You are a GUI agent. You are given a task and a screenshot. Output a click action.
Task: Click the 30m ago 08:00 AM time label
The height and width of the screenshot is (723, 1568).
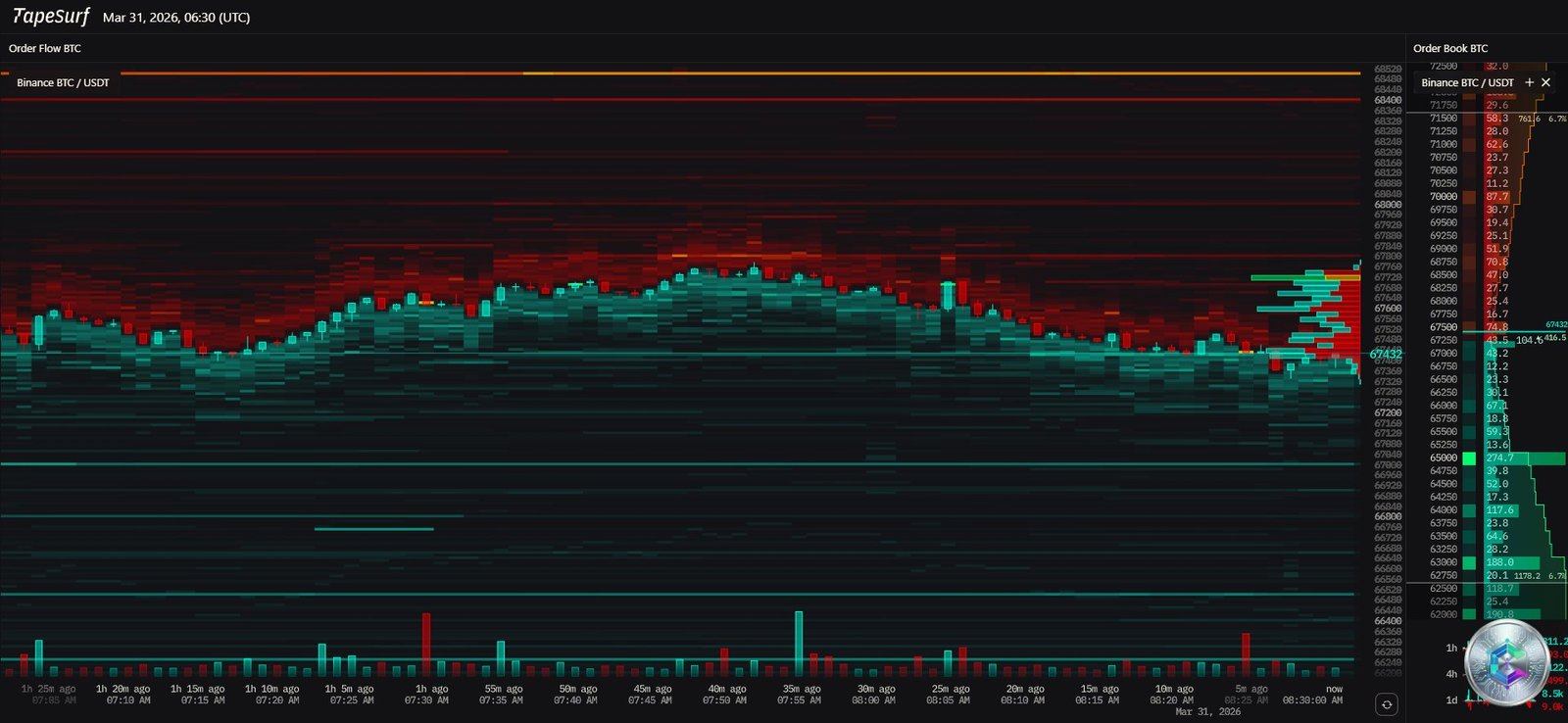[873, 695]
